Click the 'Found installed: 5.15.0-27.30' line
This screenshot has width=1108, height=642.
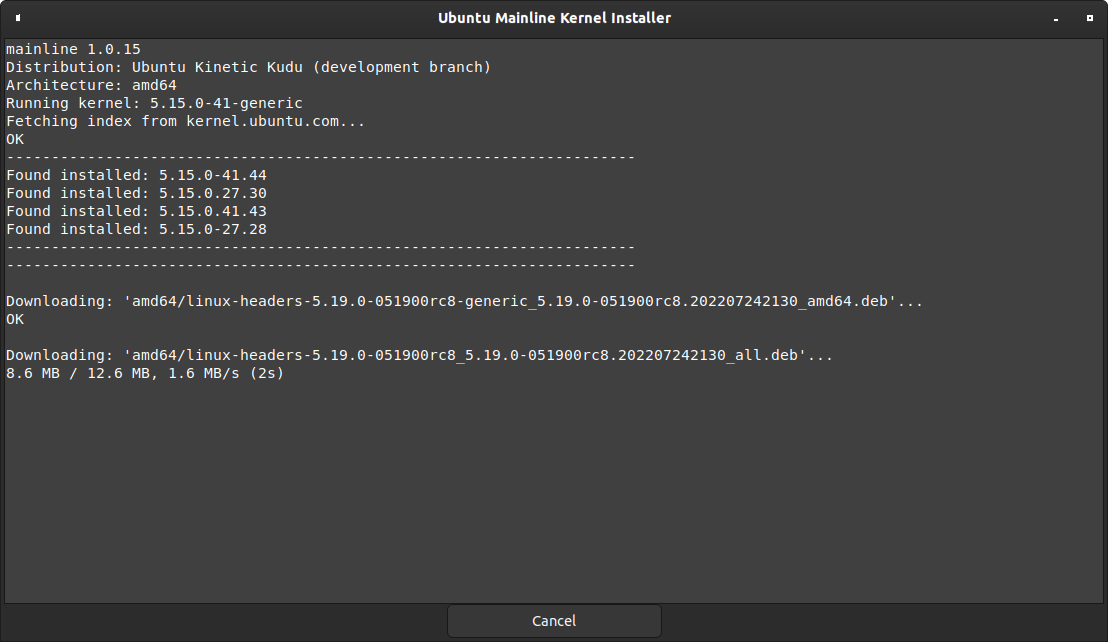click(136, 193)
